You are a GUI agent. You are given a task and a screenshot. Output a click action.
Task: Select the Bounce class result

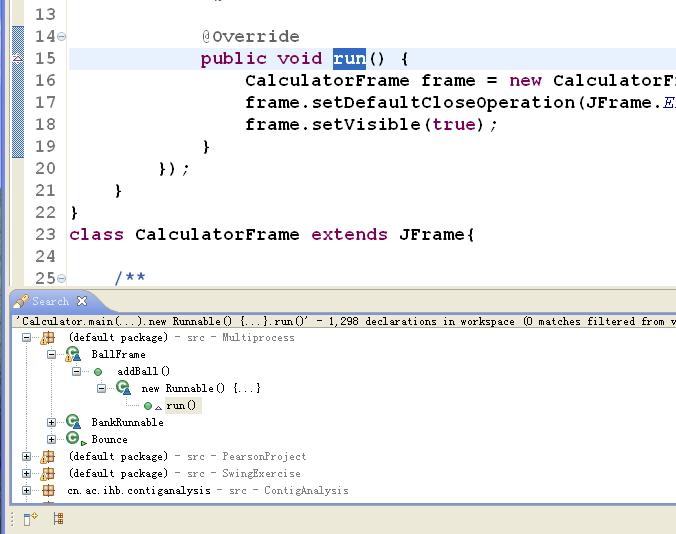coord(110,439)
